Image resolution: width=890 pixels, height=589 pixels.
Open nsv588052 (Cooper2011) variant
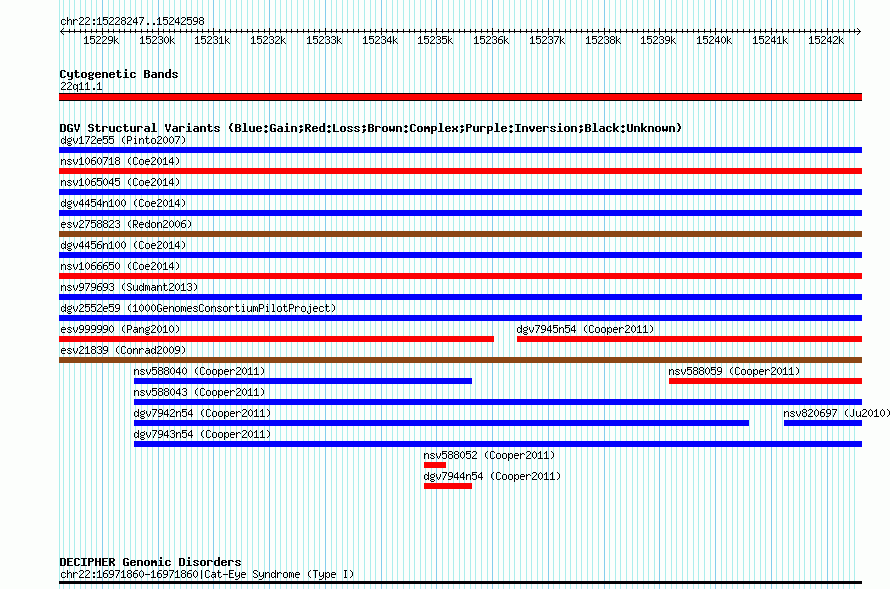pyautogui.click(x=489, y=455)
